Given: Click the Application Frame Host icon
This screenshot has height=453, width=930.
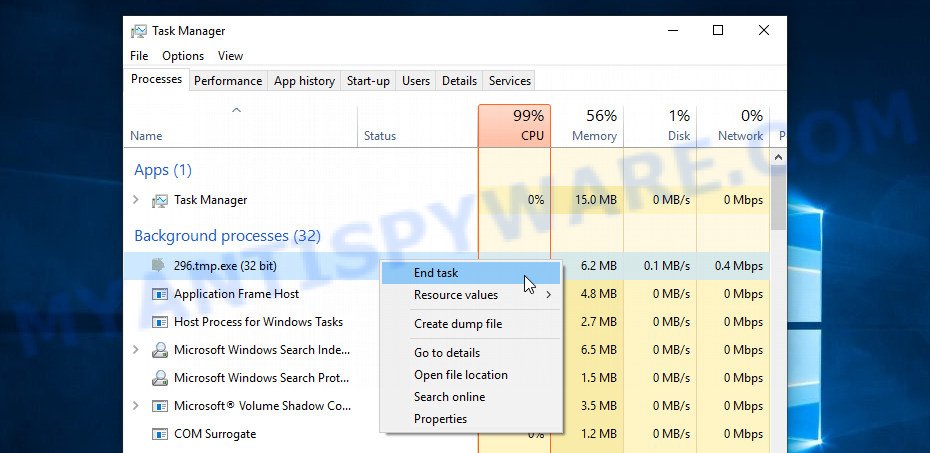Looking at the screenshot, I should coord(160,294).
